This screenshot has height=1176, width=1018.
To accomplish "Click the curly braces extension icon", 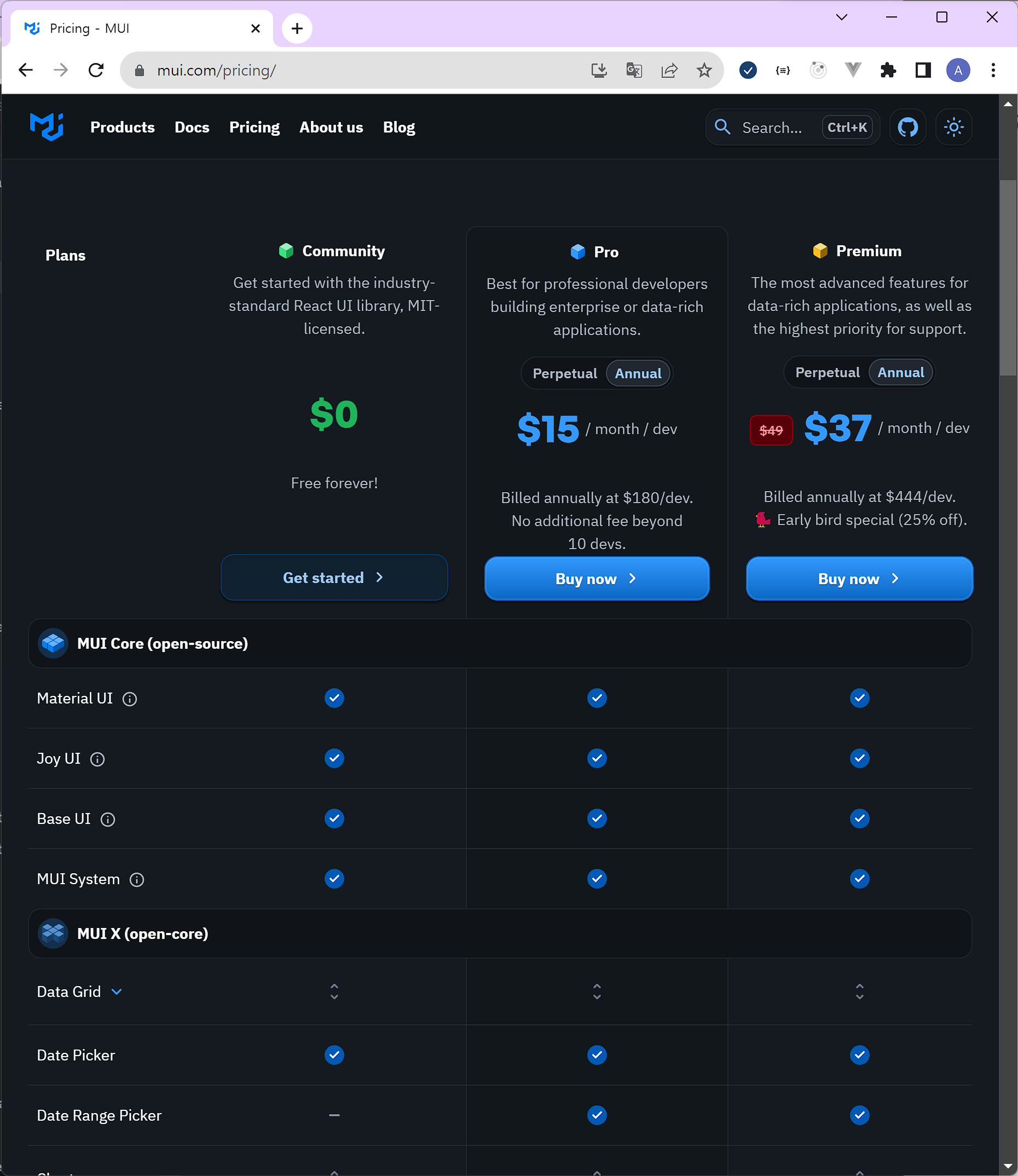I will coord(783,70).
